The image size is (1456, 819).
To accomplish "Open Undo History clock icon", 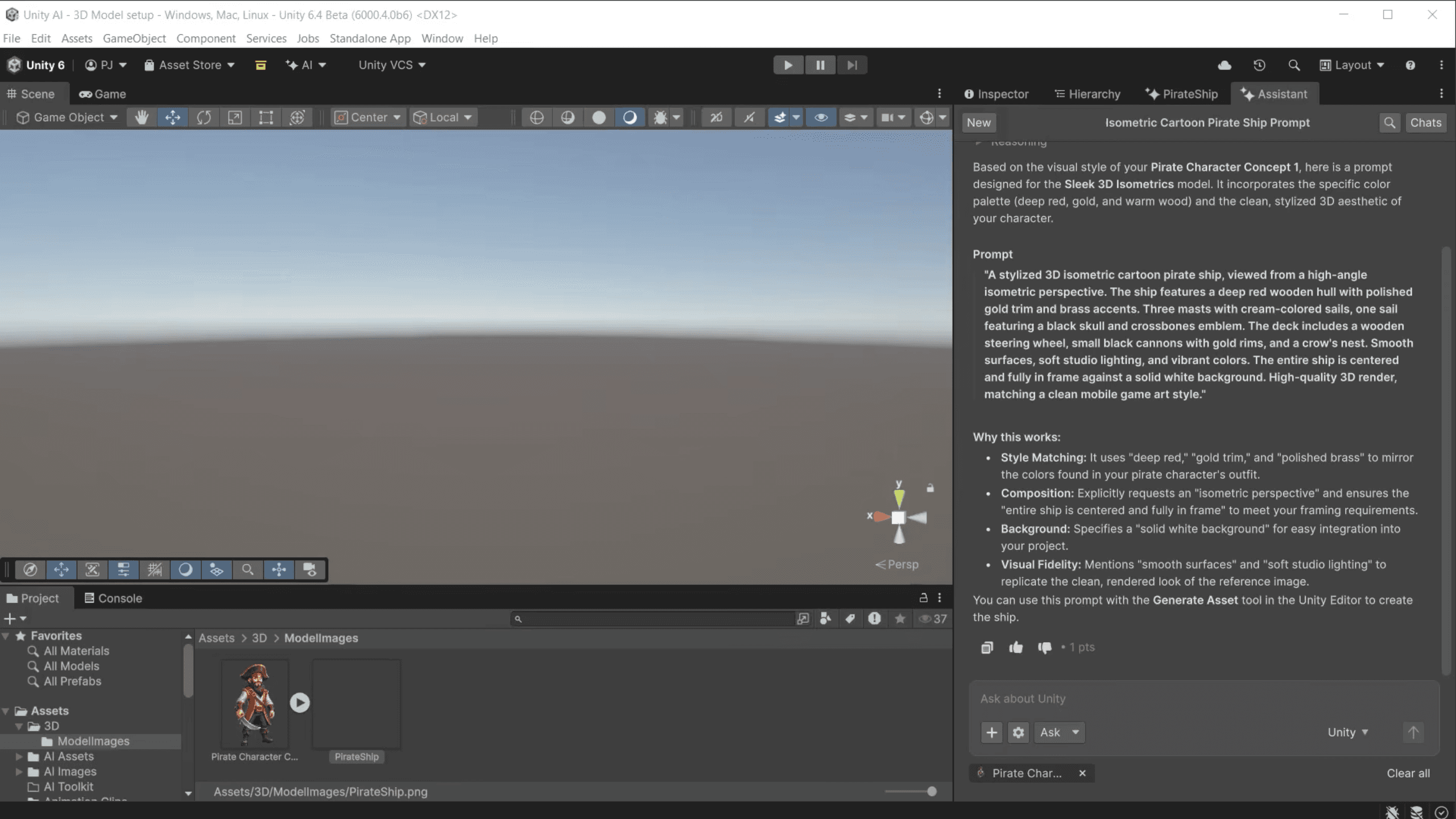I will coord(1259,65).
